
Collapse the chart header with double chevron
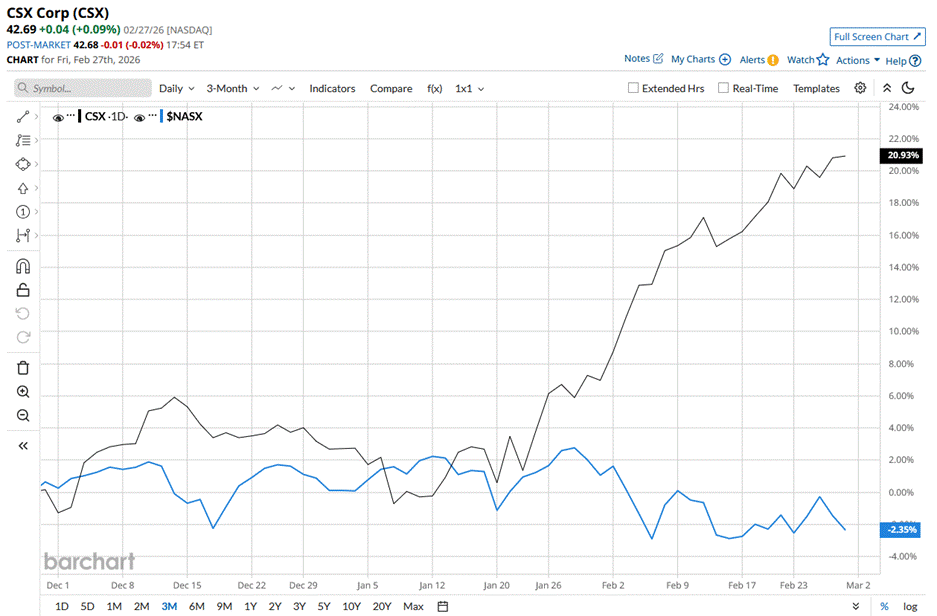coord(887,88)
